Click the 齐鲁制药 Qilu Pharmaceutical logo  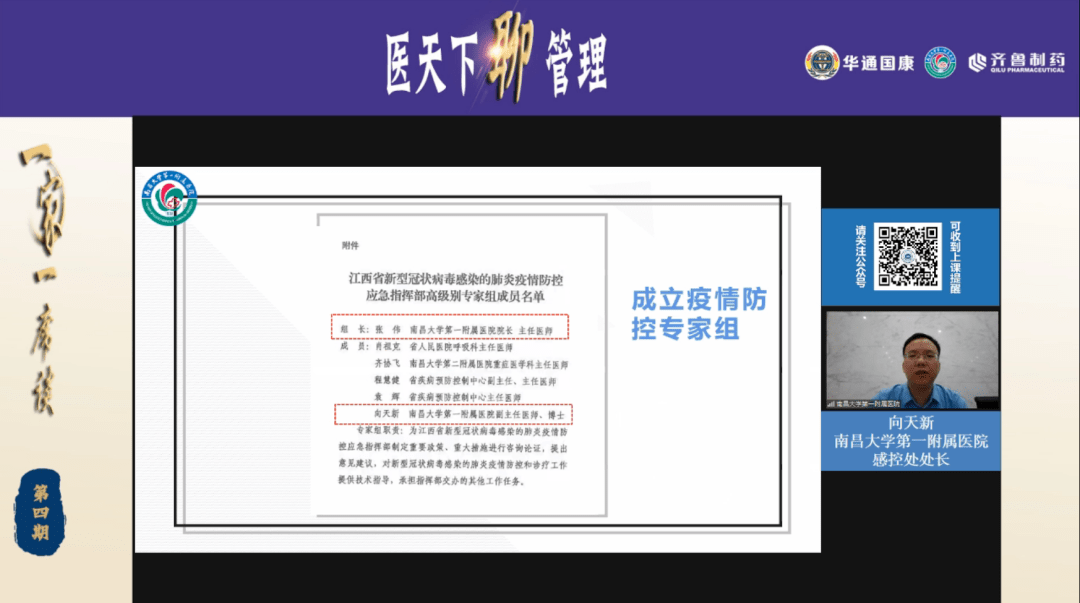click(1017, 63)
